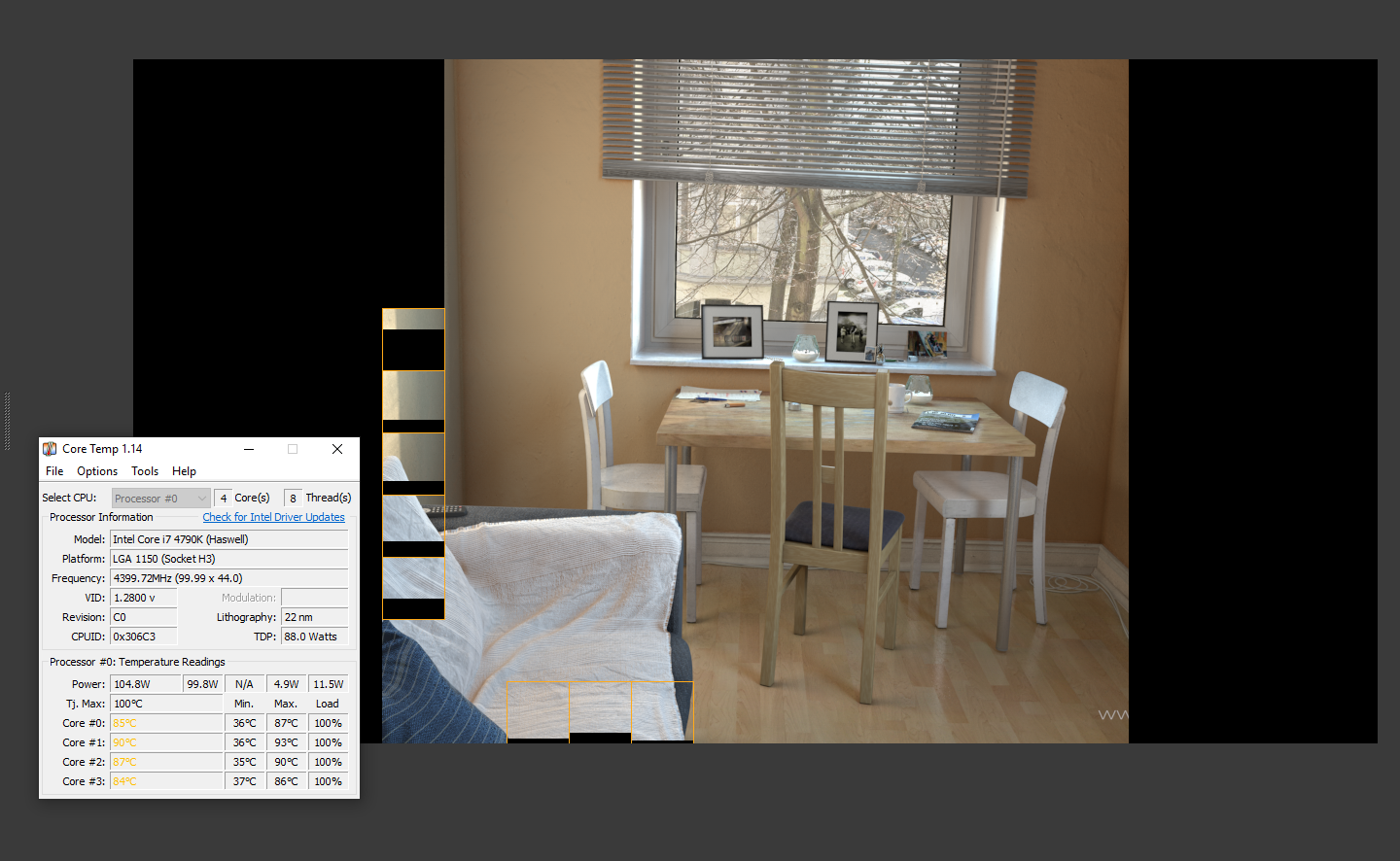Click the Model field Intel Core i7 4790K

click(229, 539)
